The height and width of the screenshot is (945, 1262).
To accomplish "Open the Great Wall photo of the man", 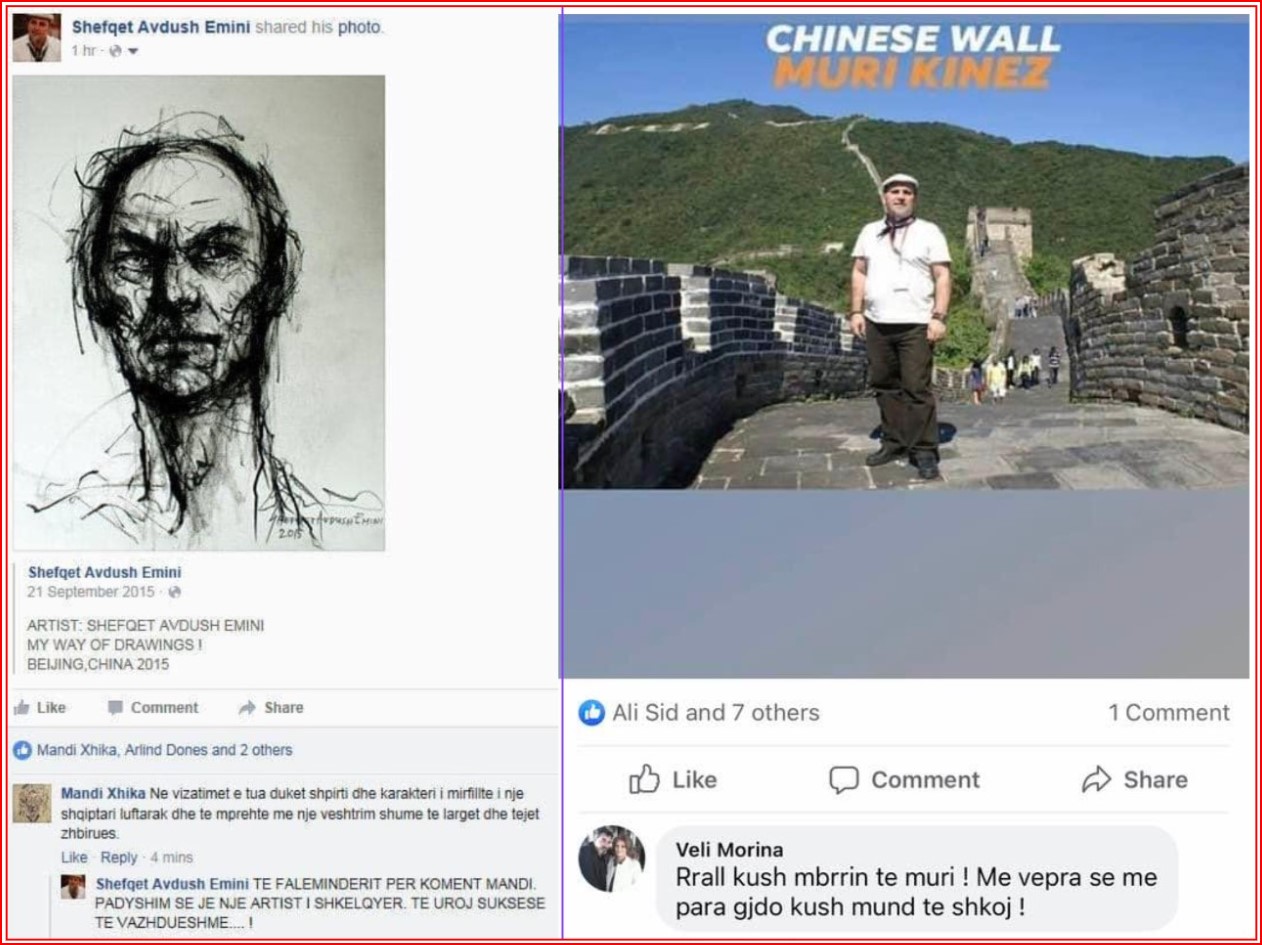I will pyautogui.click(x=904, y=252).
